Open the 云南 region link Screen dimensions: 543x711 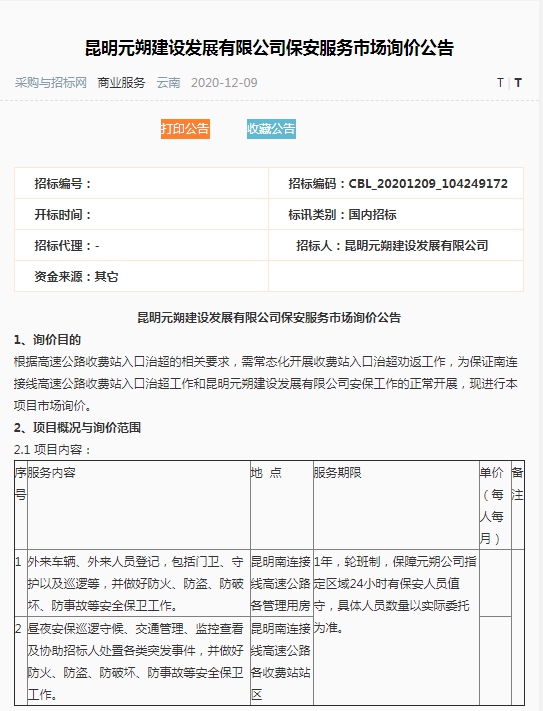[x=168, y=83]
